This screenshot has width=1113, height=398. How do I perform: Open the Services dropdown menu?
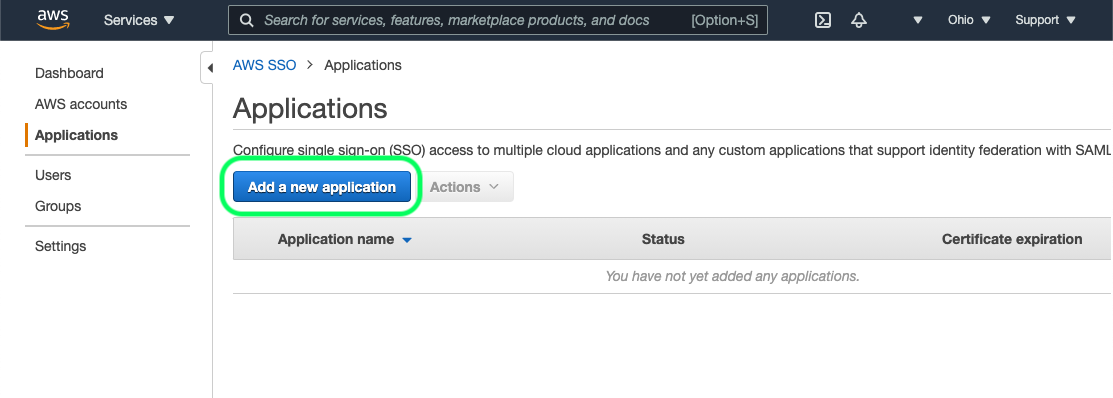coord(139,21)
